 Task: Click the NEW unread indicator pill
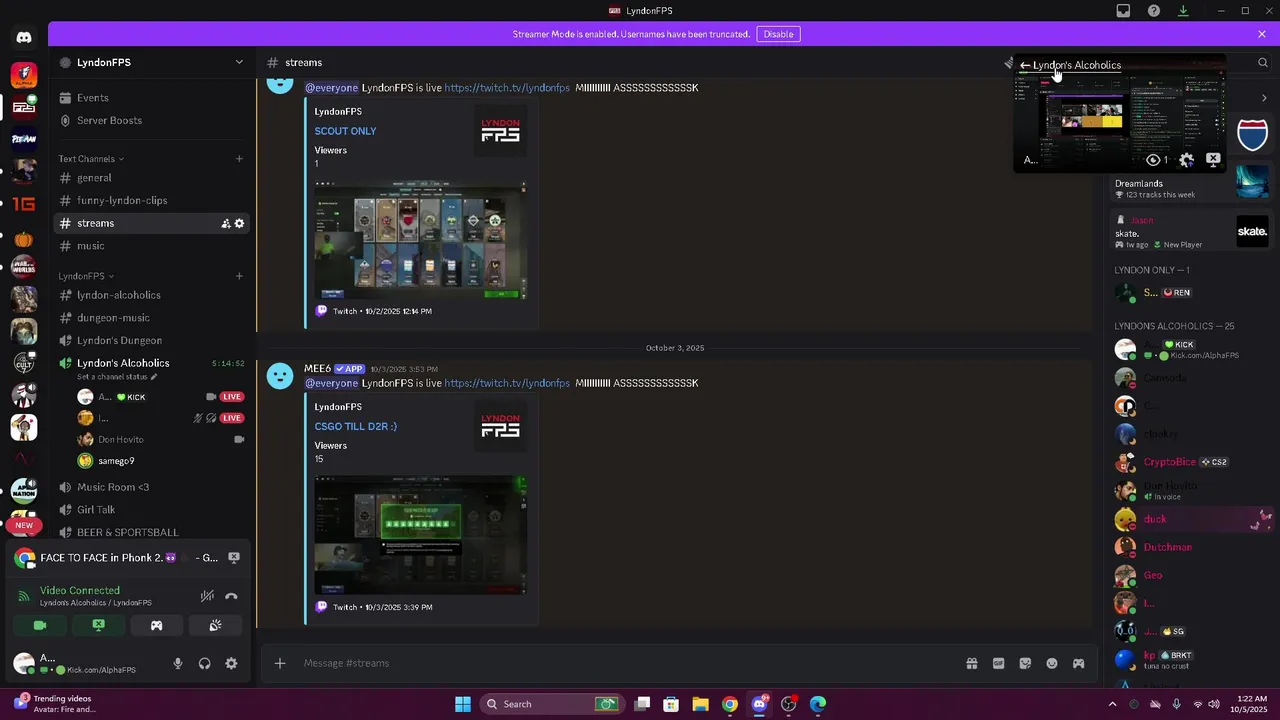coord(24,525)
